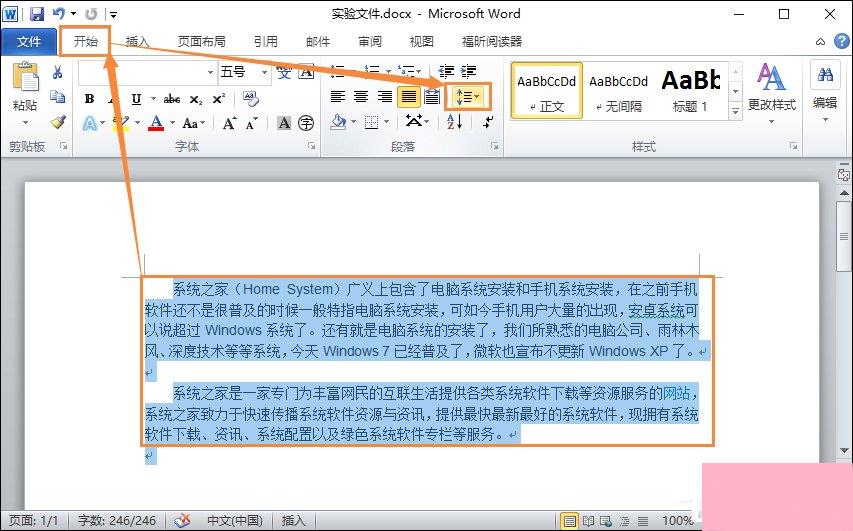Select Print Layout view in status bar
Image resolution: width=853 pixels, height=531 pixels.
pos(570,521)
